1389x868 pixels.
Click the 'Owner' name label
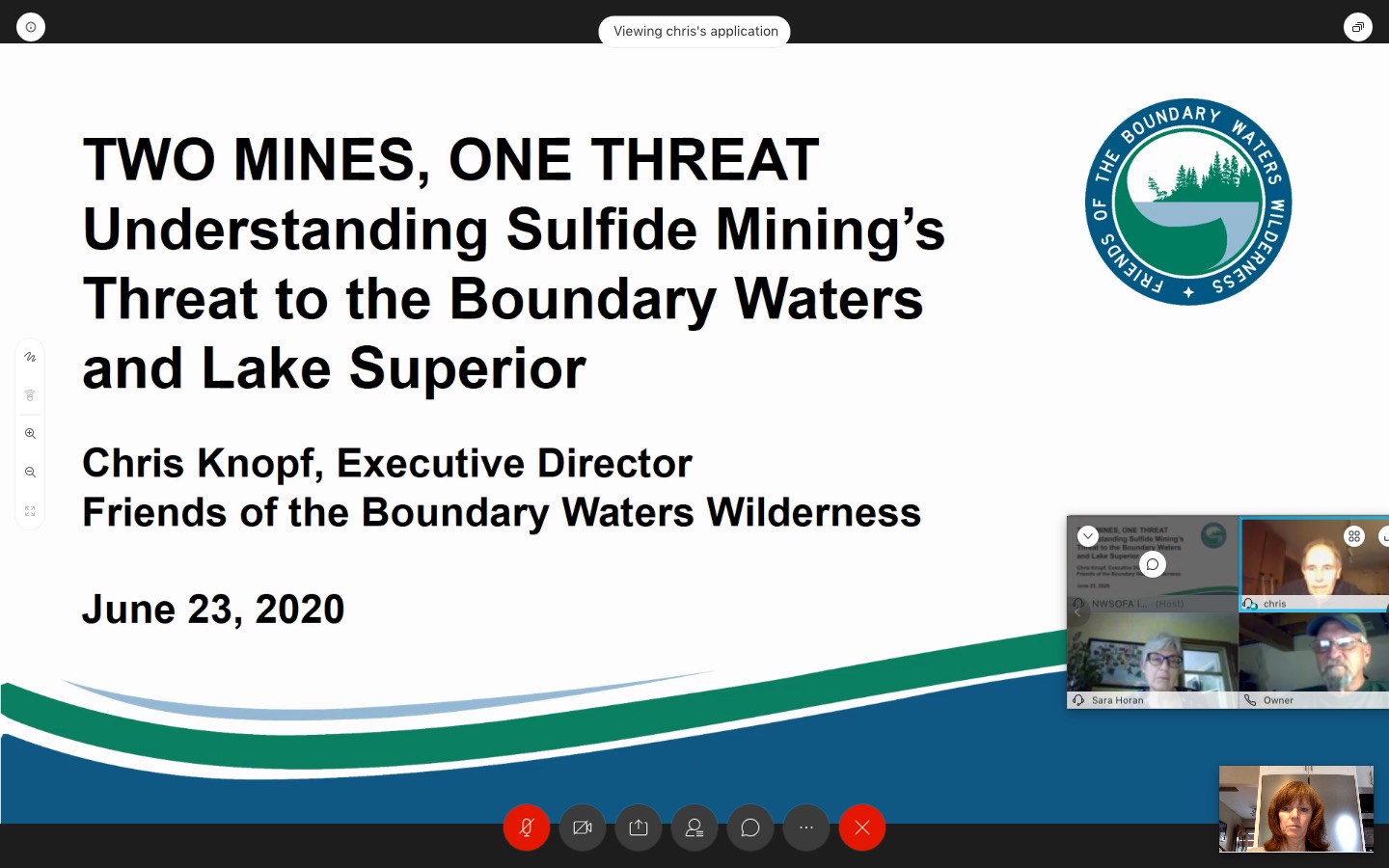click(1278, 700)
